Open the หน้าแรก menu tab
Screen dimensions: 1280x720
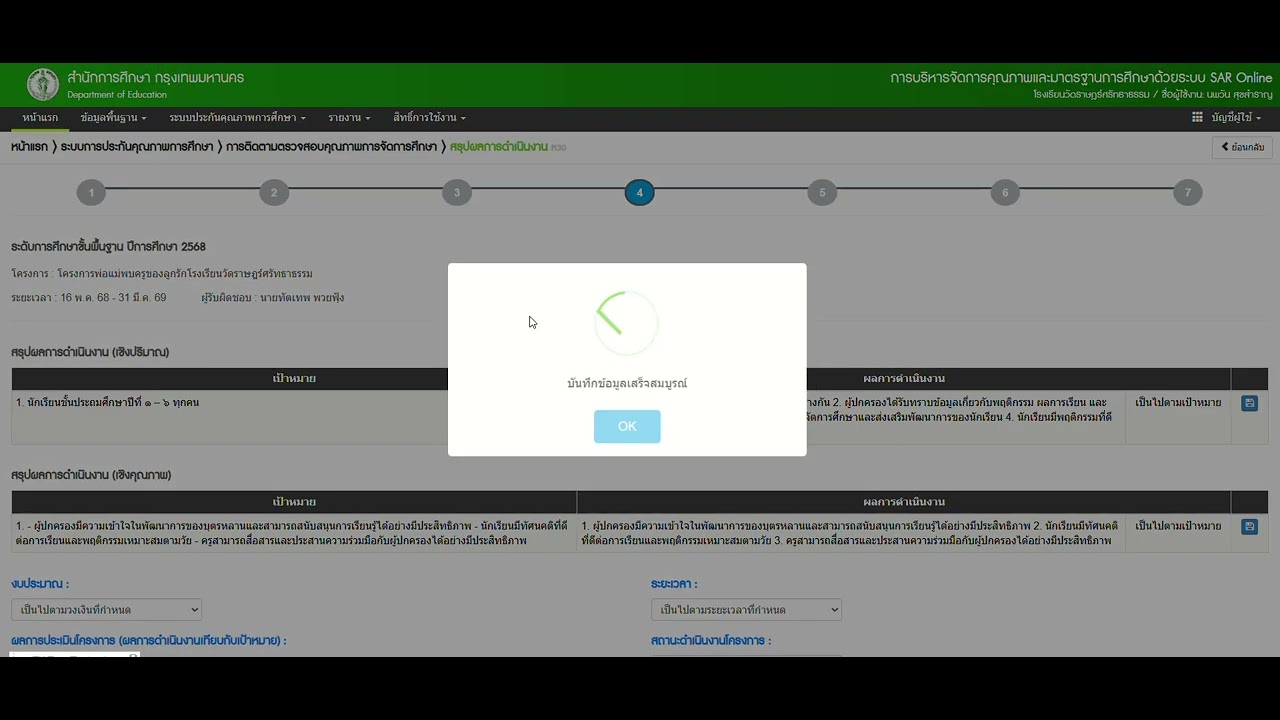point(40,118)
